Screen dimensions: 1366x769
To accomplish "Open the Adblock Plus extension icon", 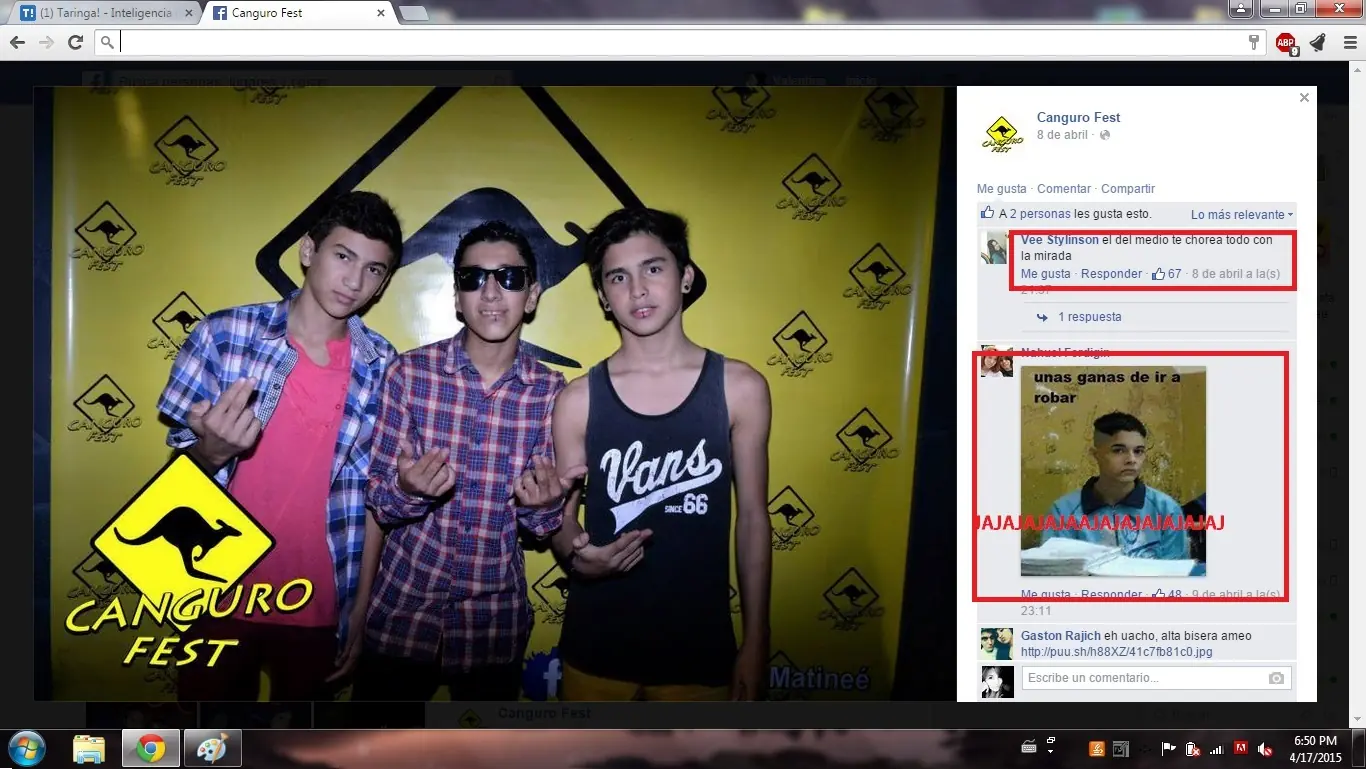I will (1286, 42).
